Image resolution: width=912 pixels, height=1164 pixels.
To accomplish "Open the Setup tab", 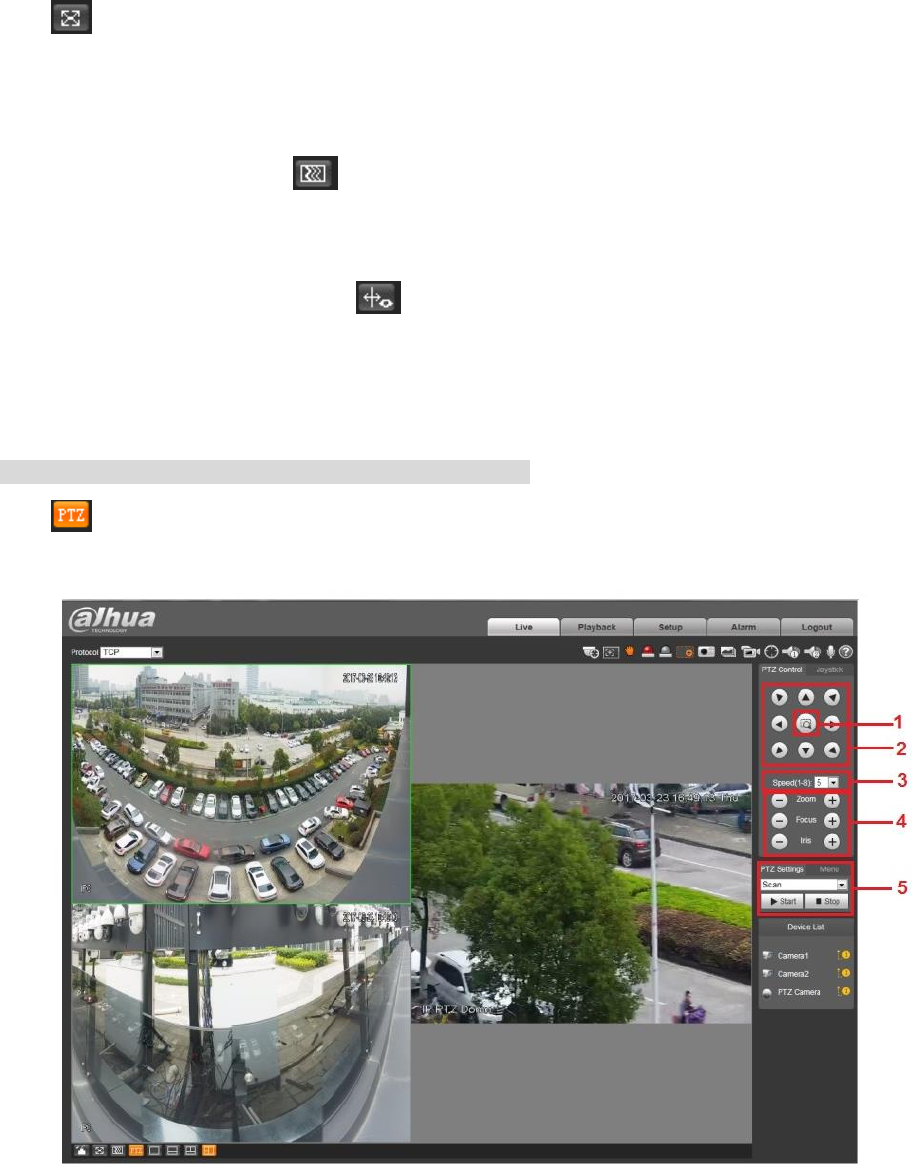I will click(x=670, y=627).
